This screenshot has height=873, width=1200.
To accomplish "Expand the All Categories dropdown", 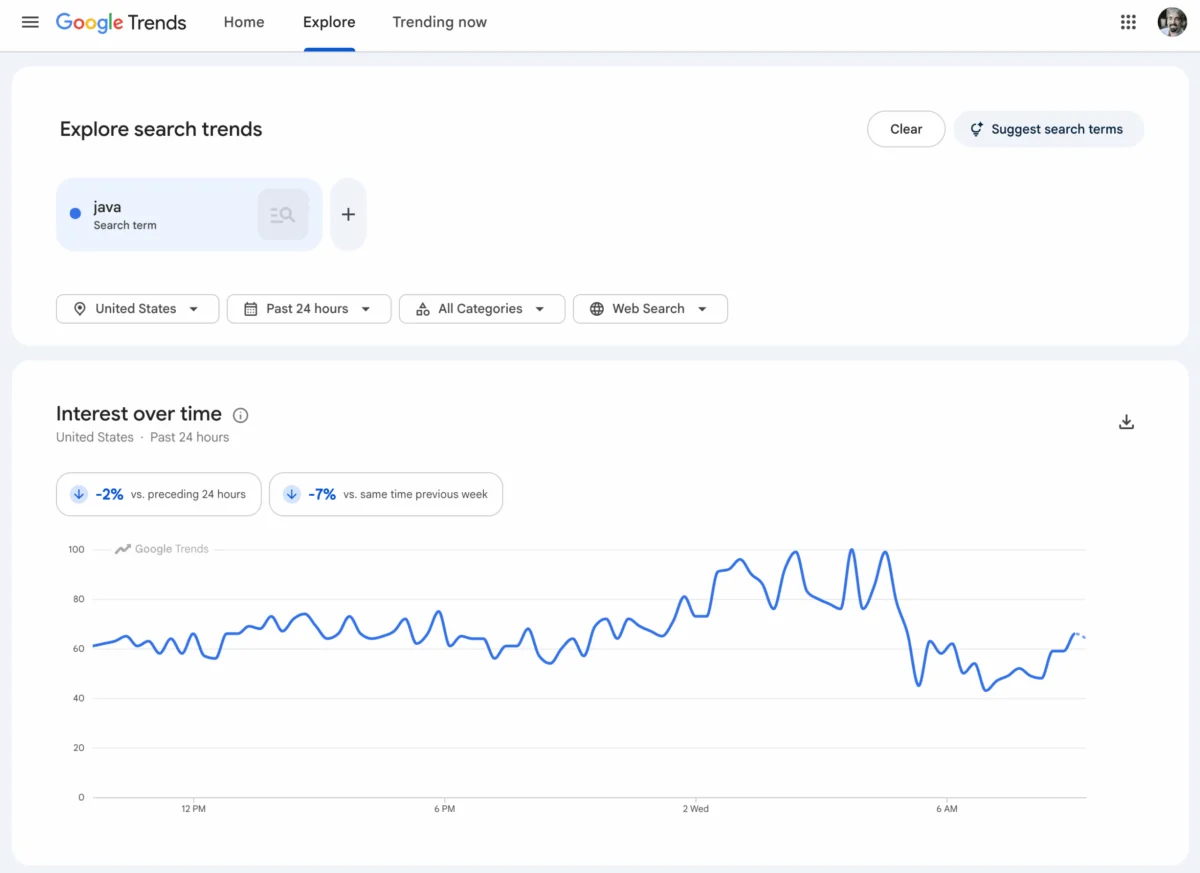I will pyautogui.click(x=482, y=309).
